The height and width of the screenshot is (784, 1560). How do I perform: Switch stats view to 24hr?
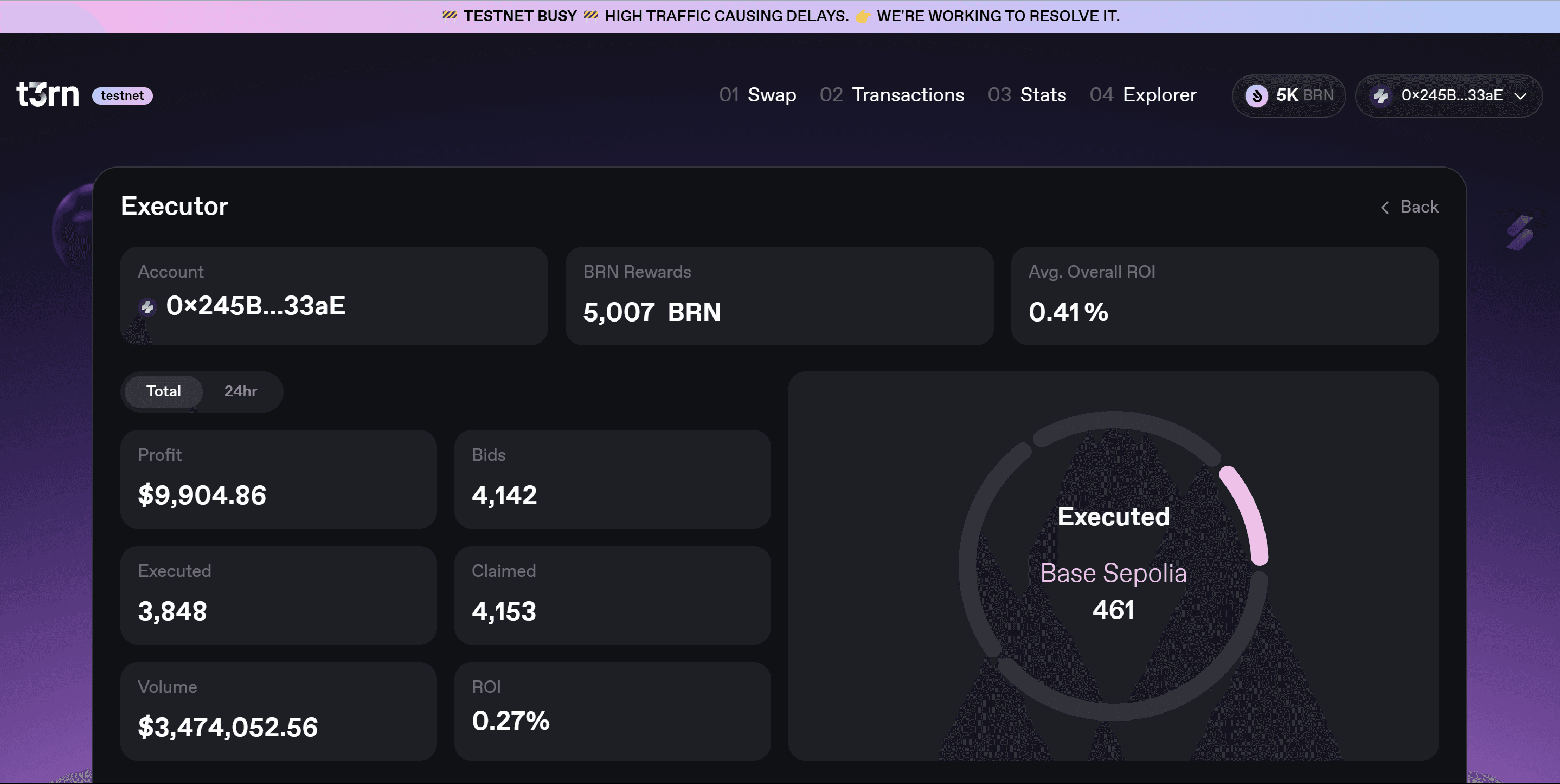(x=240, y=391)
